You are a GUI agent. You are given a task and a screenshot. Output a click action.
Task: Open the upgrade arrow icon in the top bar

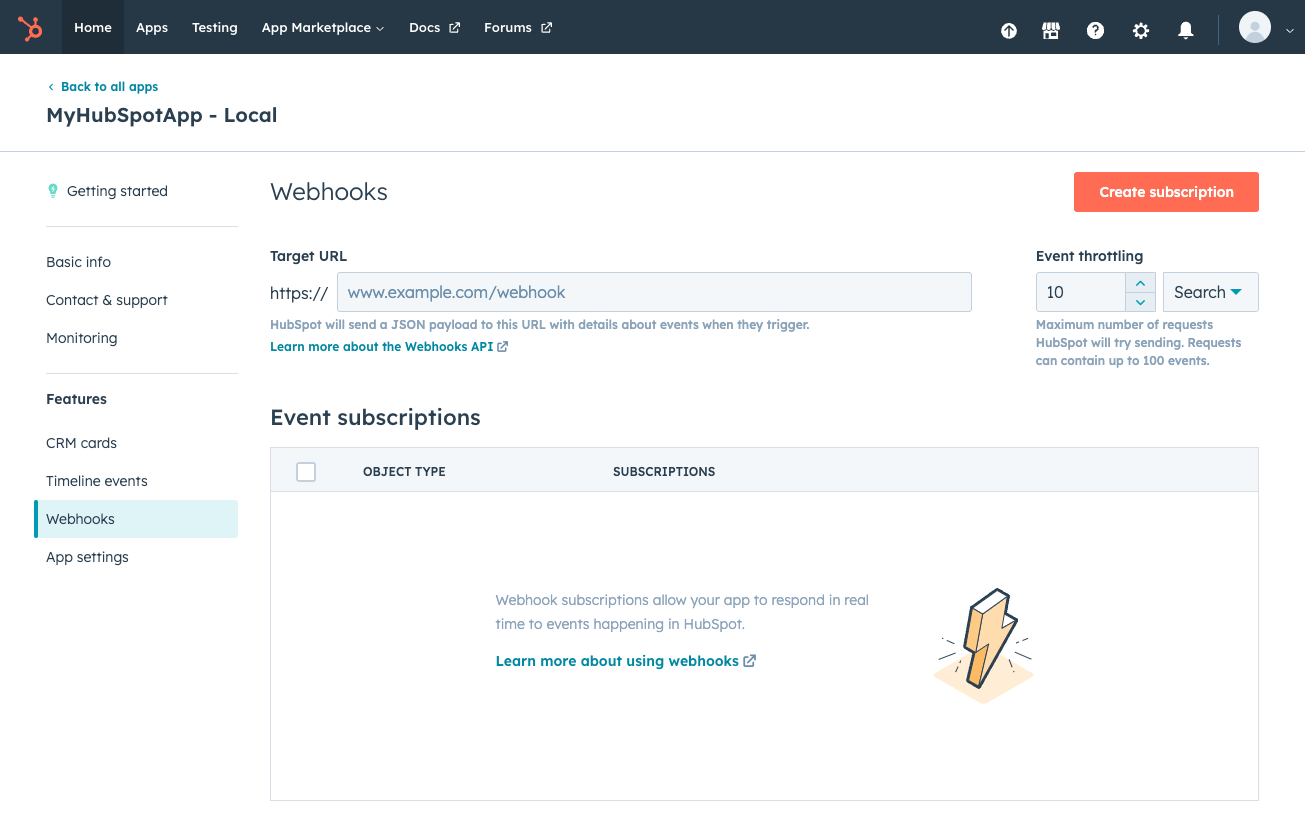(1009, 31)
